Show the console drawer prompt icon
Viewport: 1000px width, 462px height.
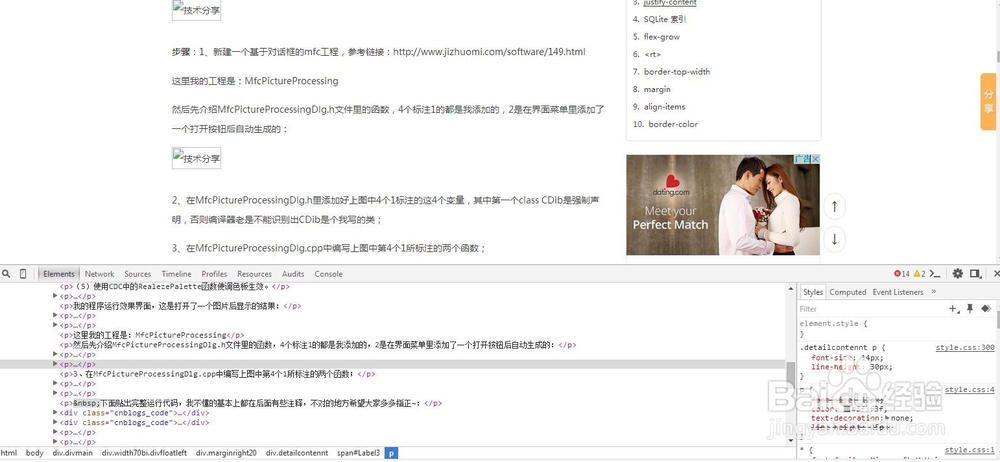[935, 274]
